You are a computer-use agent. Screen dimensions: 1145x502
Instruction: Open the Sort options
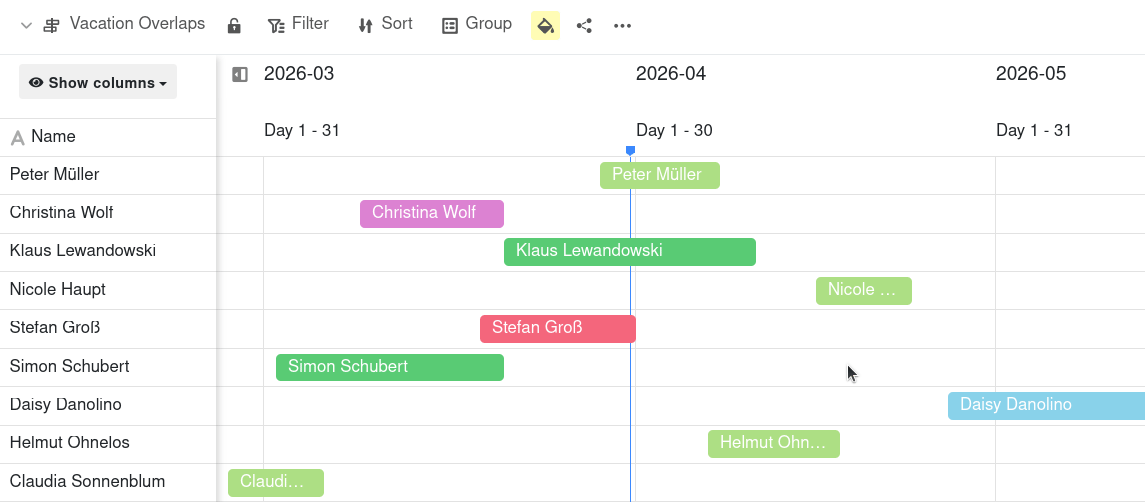point(385,25)
